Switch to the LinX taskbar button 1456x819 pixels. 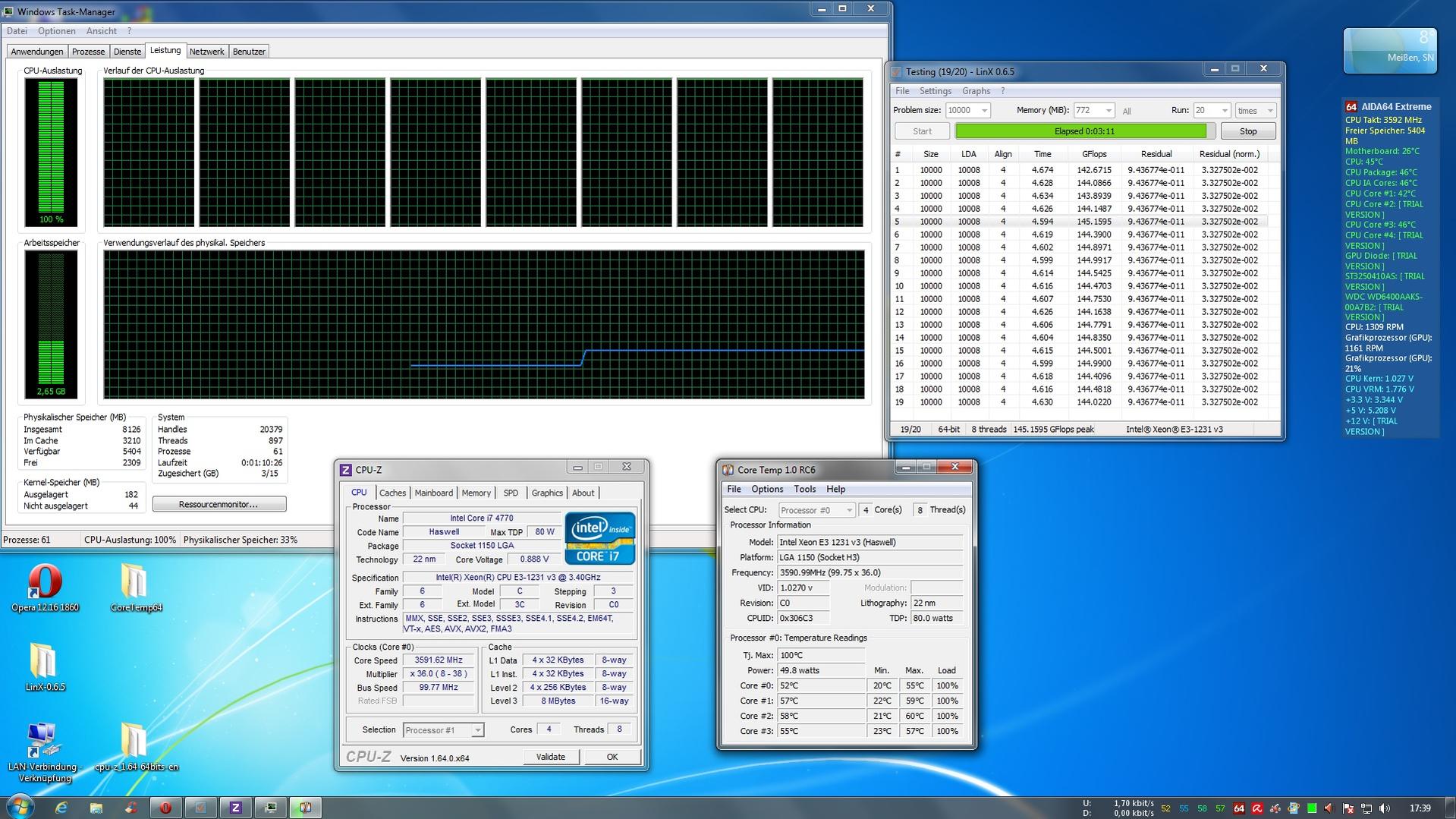point(200,808)
